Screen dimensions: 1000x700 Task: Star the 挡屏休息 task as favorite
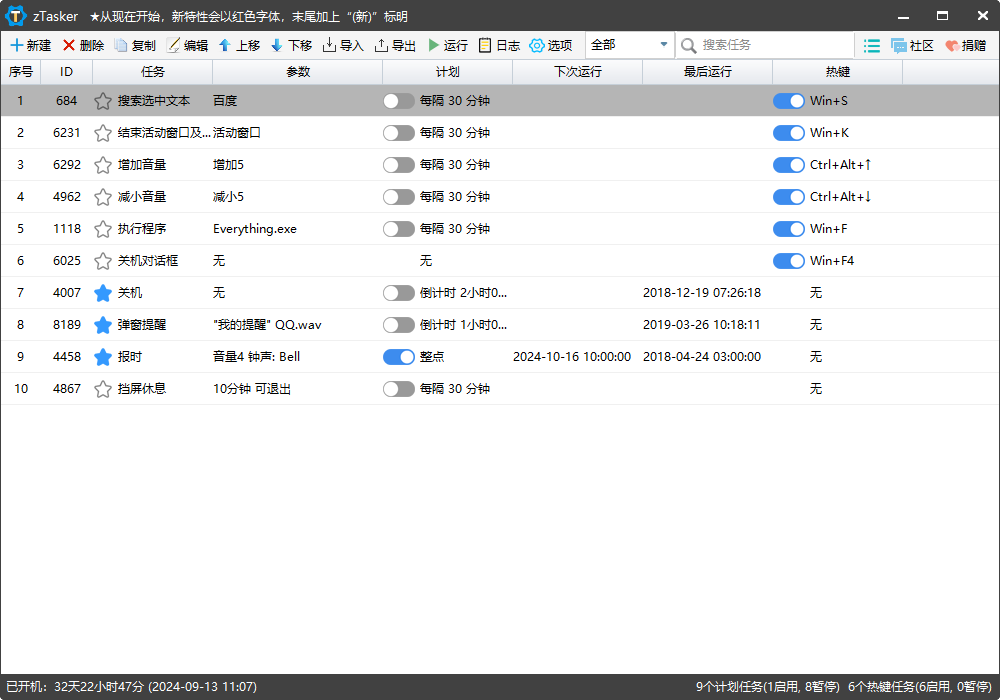pos(103,388)
